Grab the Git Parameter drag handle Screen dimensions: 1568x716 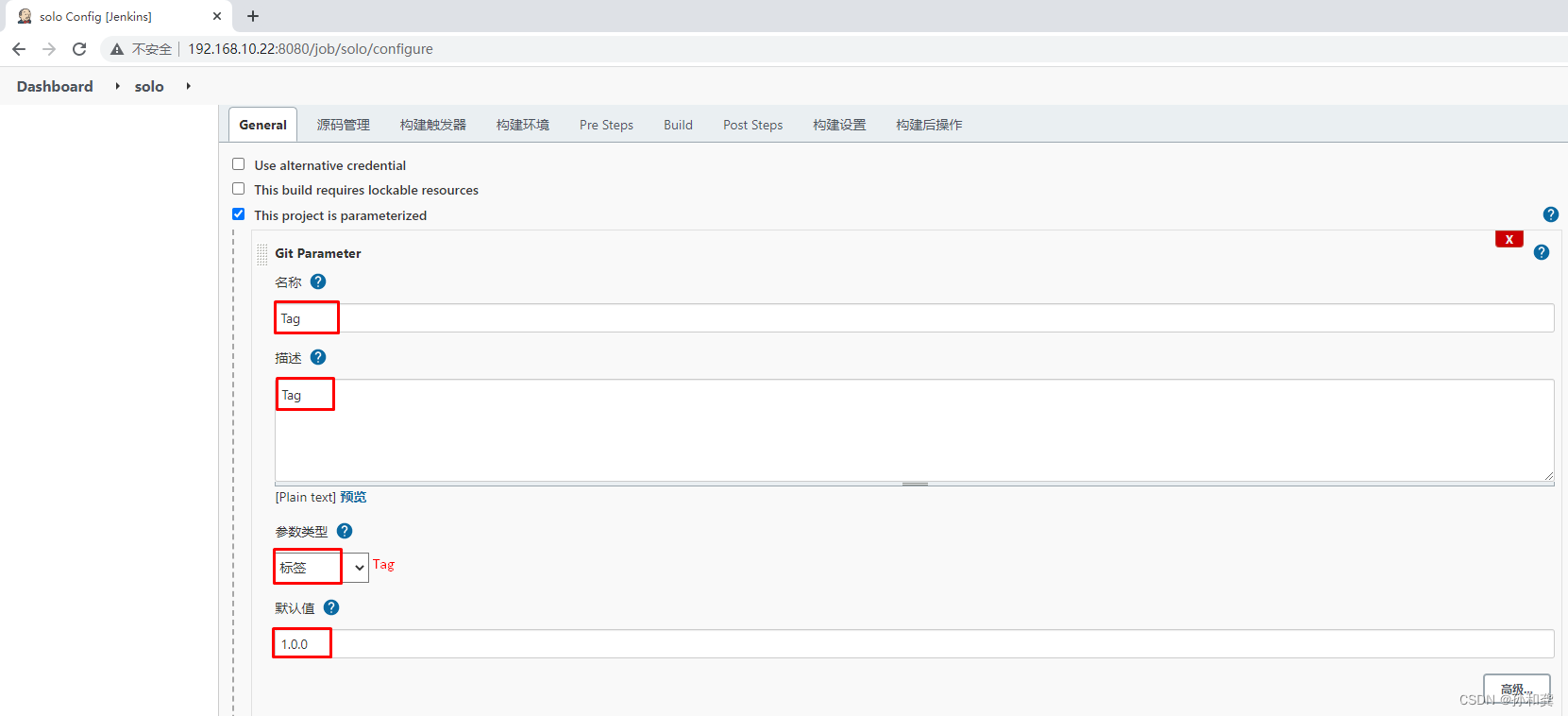262,253
